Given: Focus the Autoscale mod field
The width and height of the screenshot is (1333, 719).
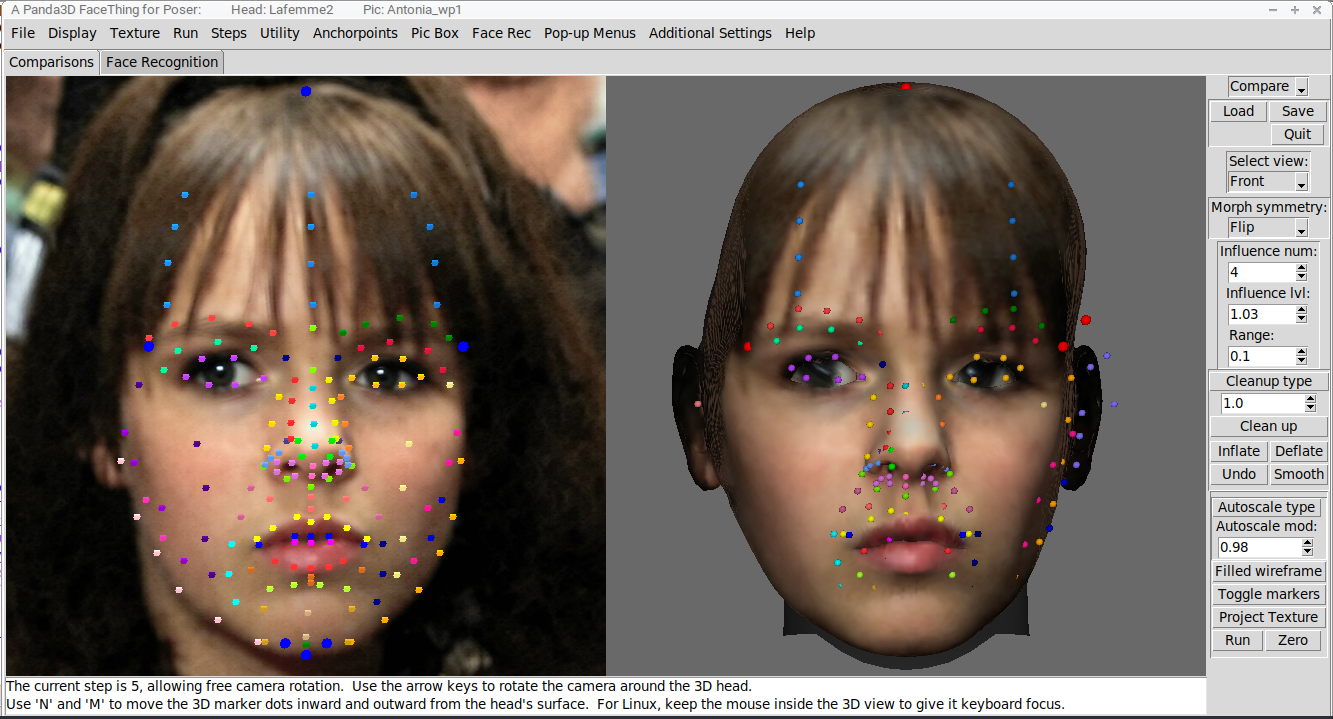Looking at the screenshot, I should tap(1258, 547).
